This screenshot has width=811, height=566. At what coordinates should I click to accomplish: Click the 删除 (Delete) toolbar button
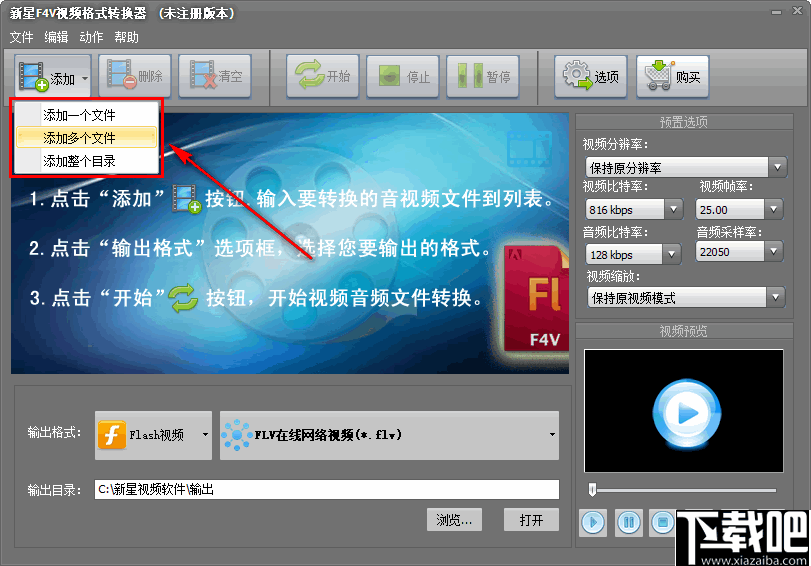pyautogui.click(x=134, y=76)
